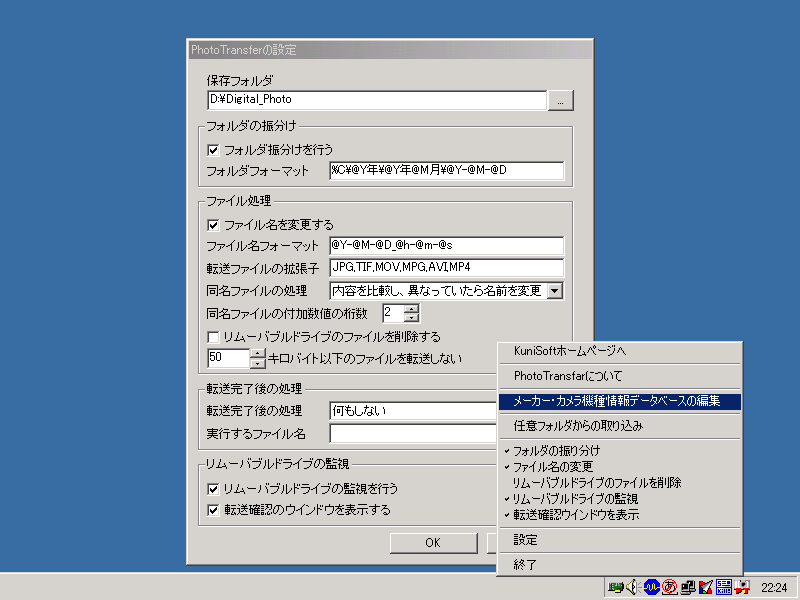Choose メーカー・カメラ機種情報データベースの編集 menu item

[x=620, y=401]
